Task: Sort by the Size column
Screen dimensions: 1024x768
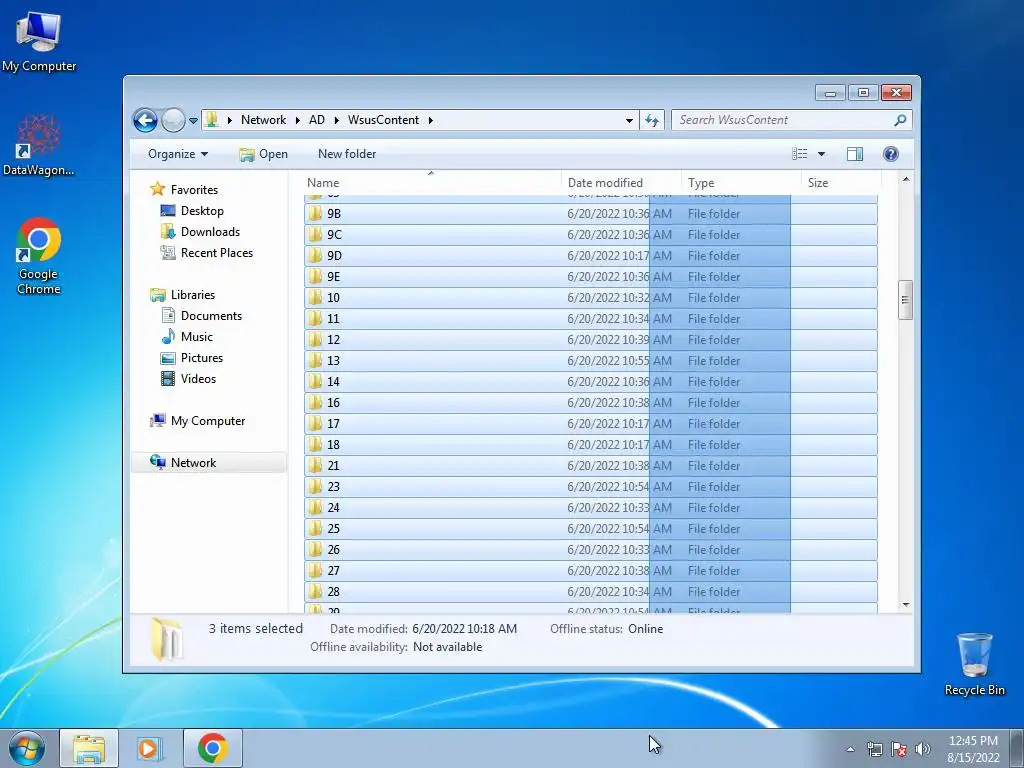Action: (x=841, y=183)
